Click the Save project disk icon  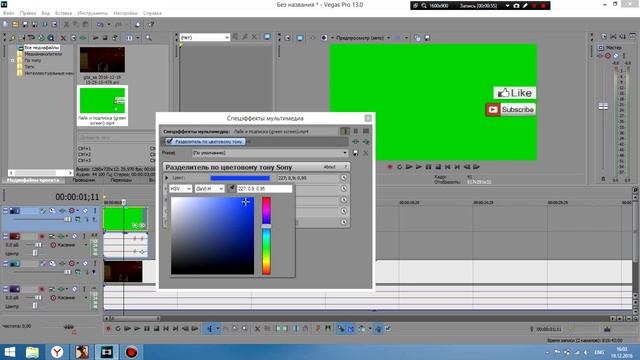(25, 24)
